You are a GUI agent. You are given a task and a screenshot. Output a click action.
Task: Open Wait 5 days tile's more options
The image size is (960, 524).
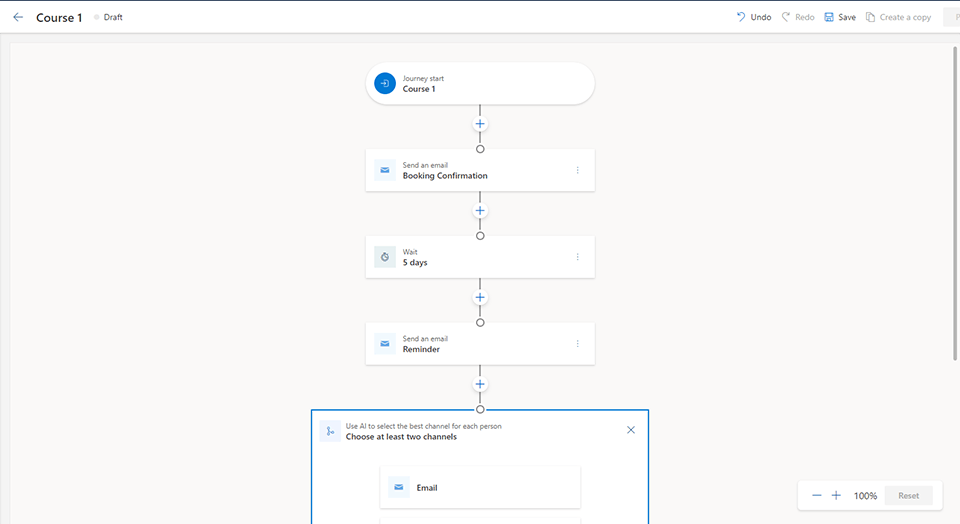(x=577, y=257)
